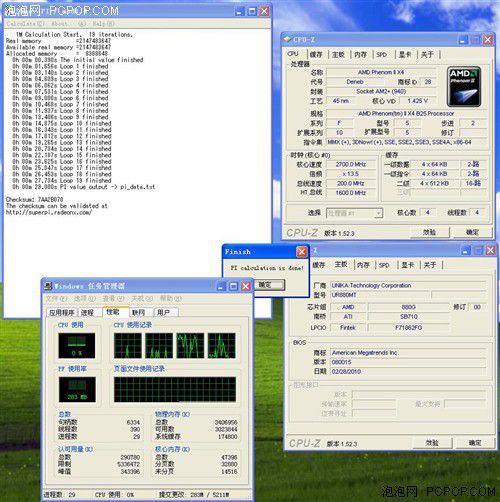This screenshot has width=500, height=502.
Task: Open the 选项 menu in Task Manager
Action: pyautogui.click(x=85, y=298)
